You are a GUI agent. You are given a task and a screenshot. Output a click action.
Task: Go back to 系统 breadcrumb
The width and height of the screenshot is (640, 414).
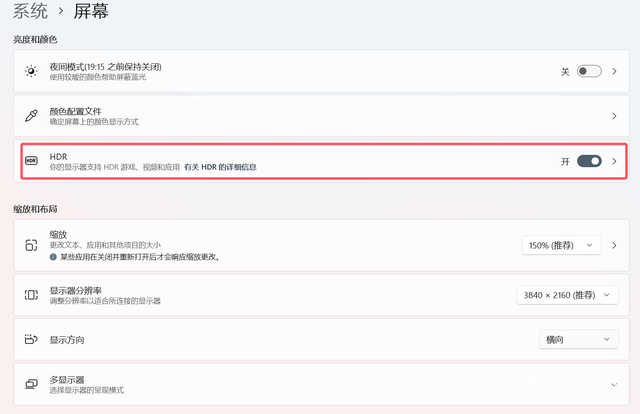point(30,11)
